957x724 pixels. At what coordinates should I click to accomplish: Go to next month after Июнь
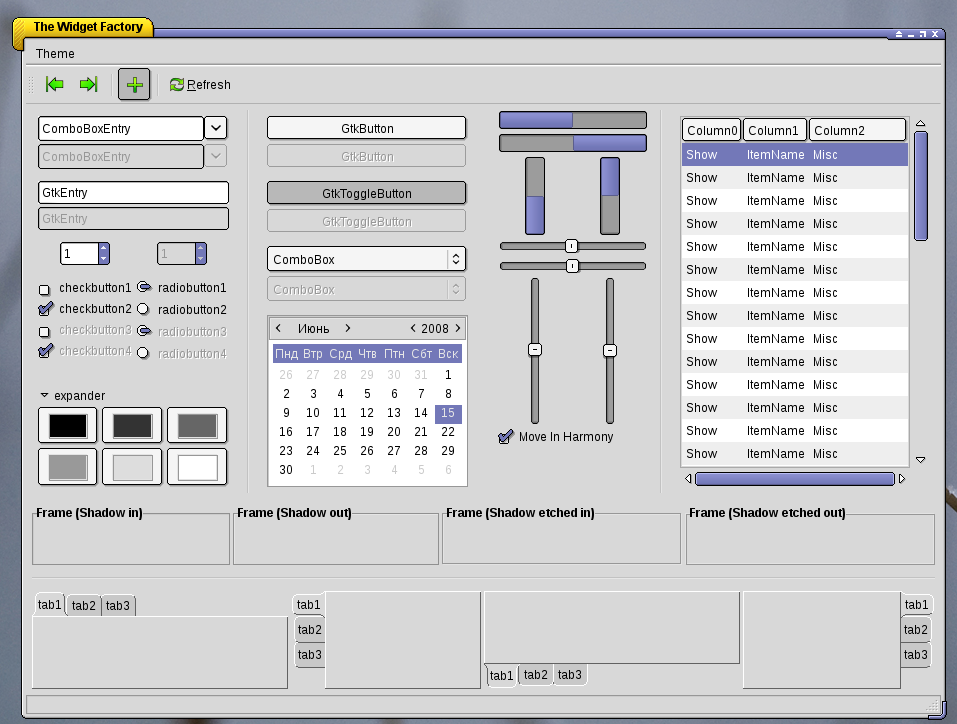[x=348, y=328]
